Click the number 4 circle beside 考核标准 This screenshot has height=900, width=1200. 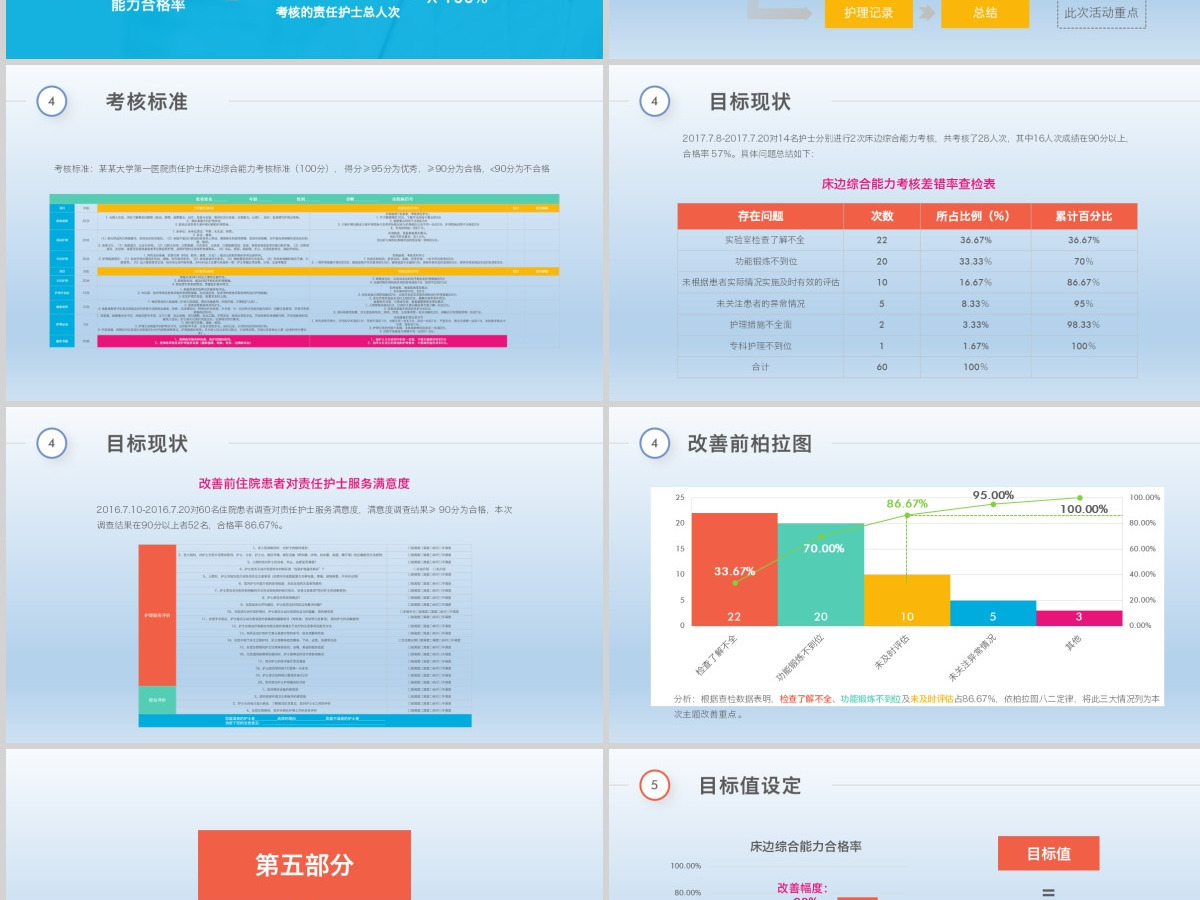52,102
